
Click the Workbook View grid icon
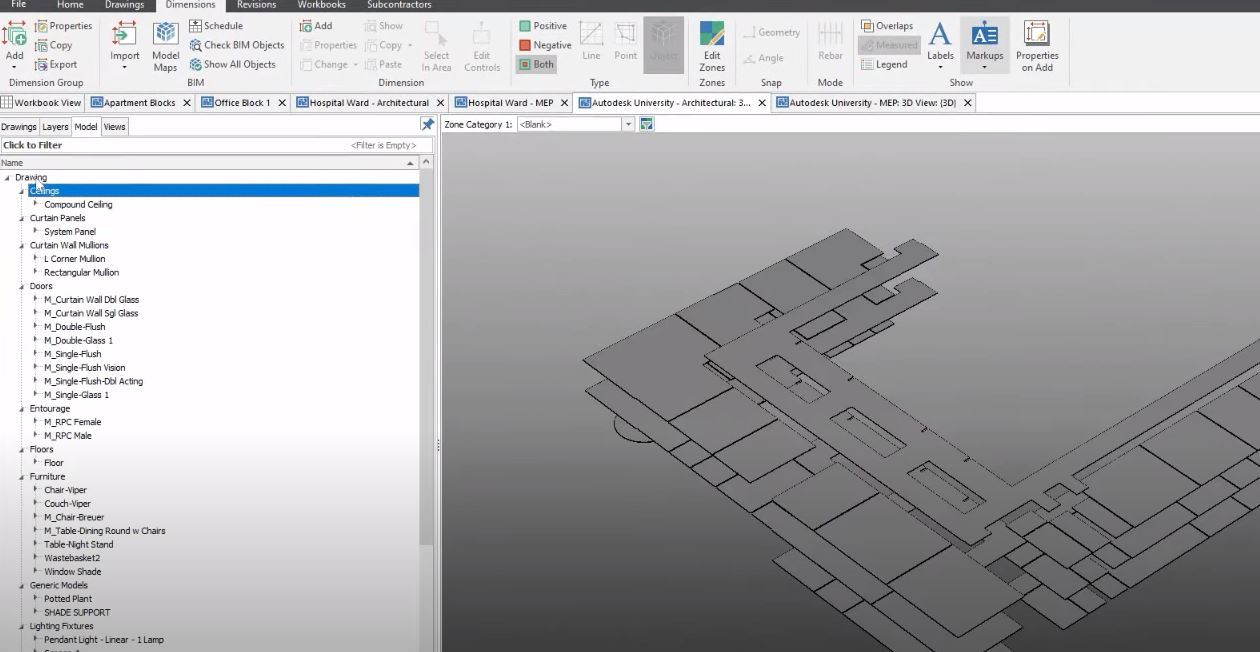point(7,103)
